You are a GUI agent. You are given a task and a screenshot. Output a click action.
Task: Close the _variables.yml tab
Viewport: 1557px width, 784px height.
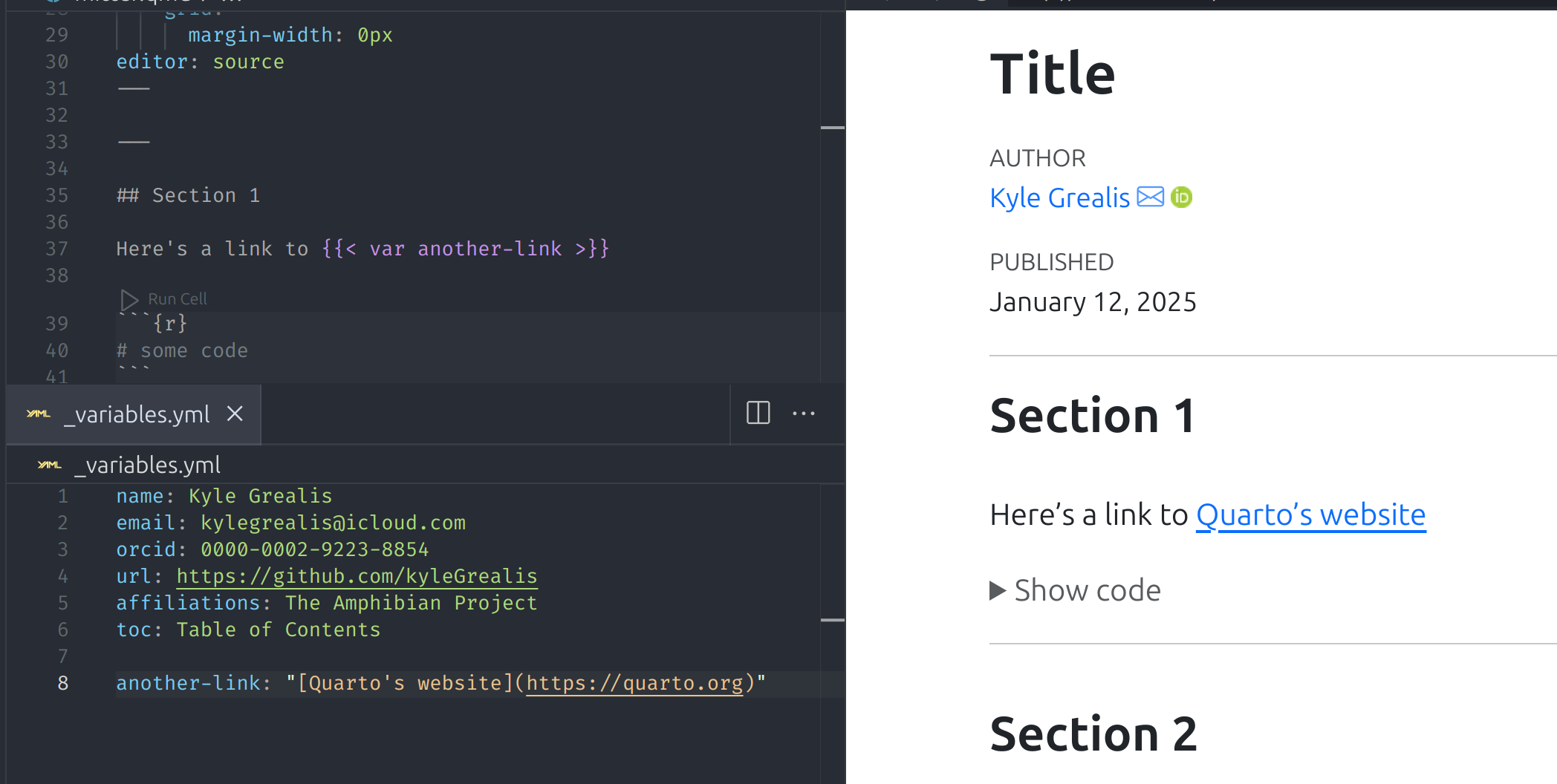click(235, 414)
